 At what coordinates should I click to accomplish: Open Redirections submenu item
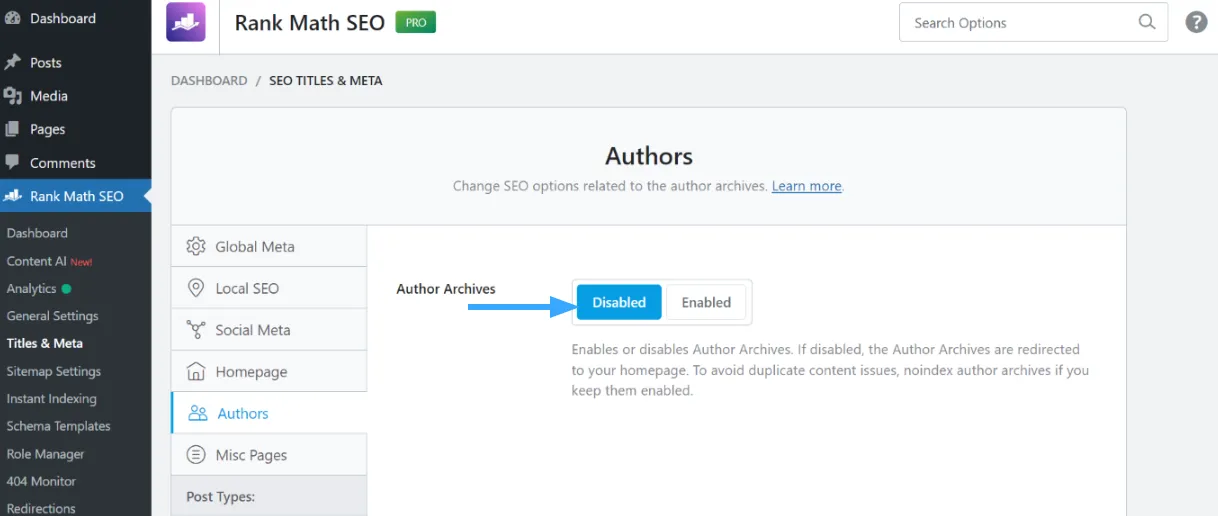[x=41, y=508]
